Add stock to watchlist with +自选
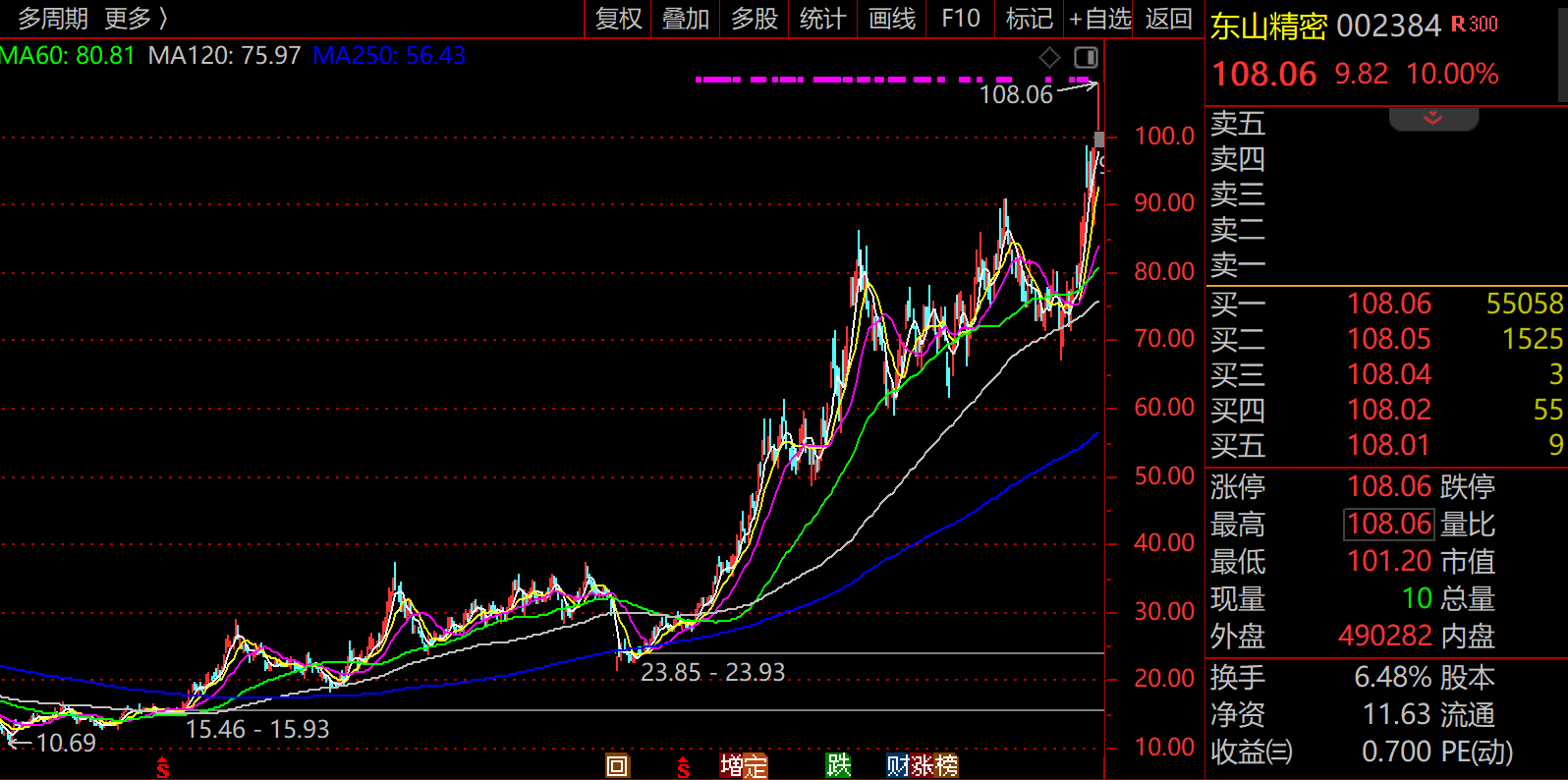 tap(1100, 19)
